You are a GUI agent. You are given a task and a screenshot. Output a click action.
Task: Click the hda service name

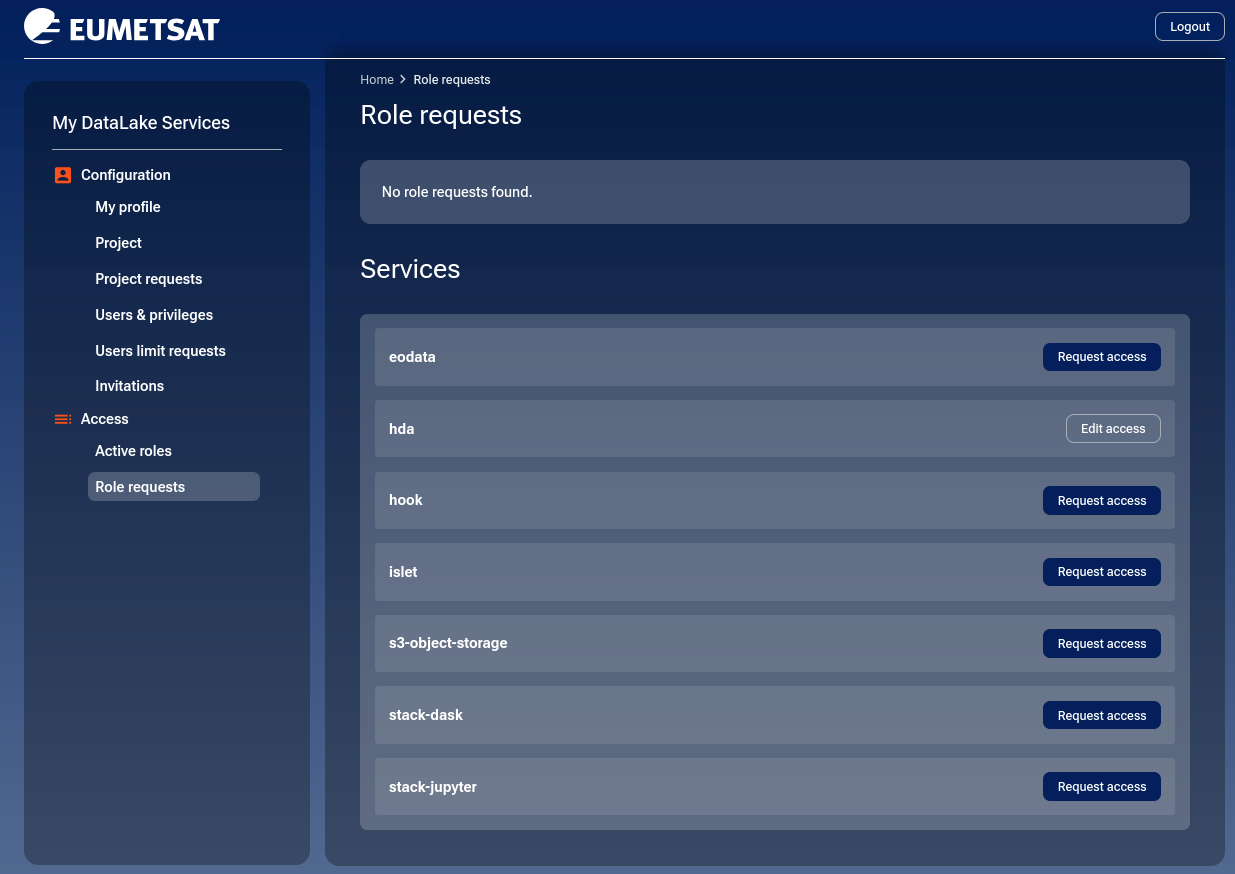click(x=402, y=429)
